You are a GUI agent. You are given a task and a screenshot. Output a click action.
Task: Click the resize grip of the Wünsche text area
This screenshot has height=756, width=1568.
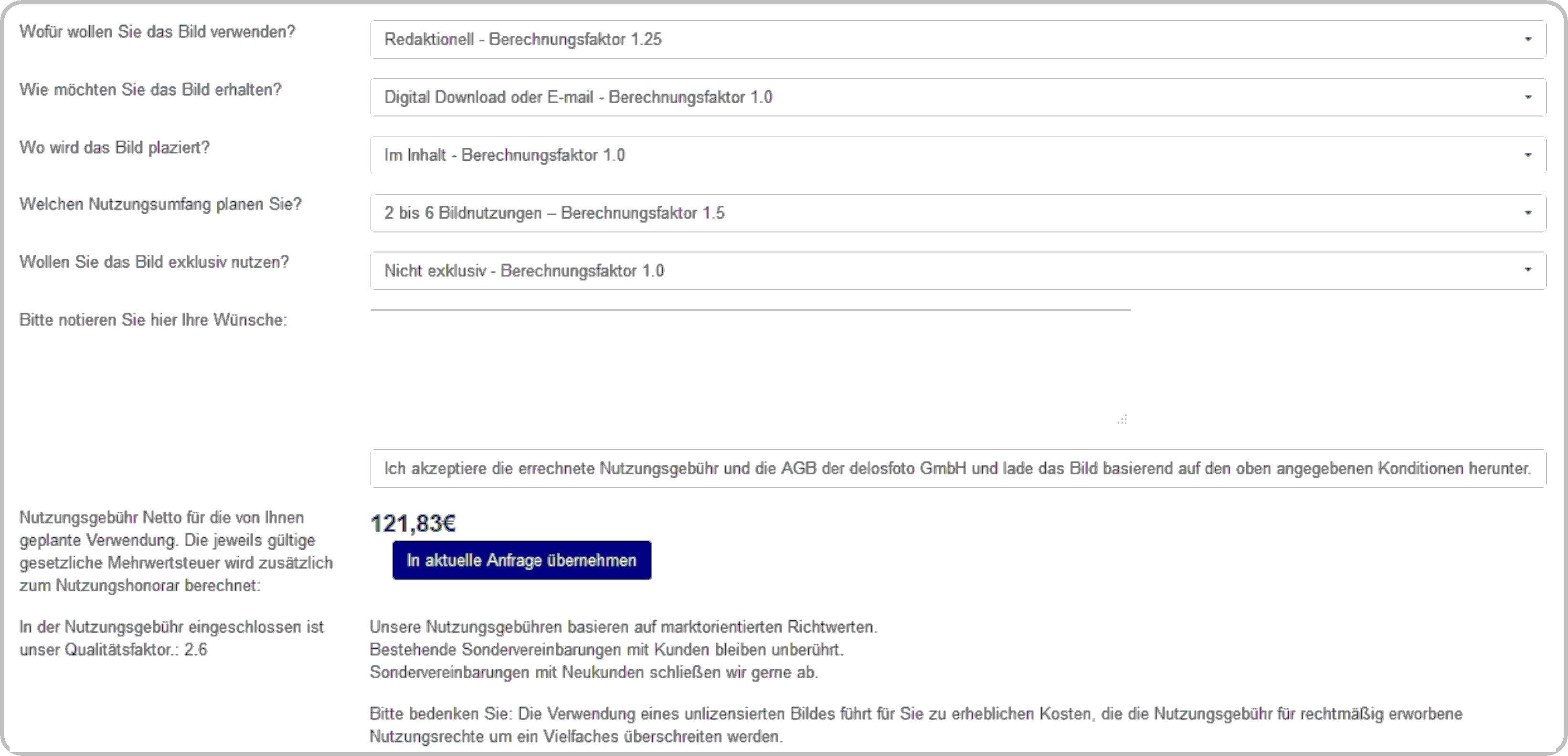pyautogui.click(x=1123, y=420)
